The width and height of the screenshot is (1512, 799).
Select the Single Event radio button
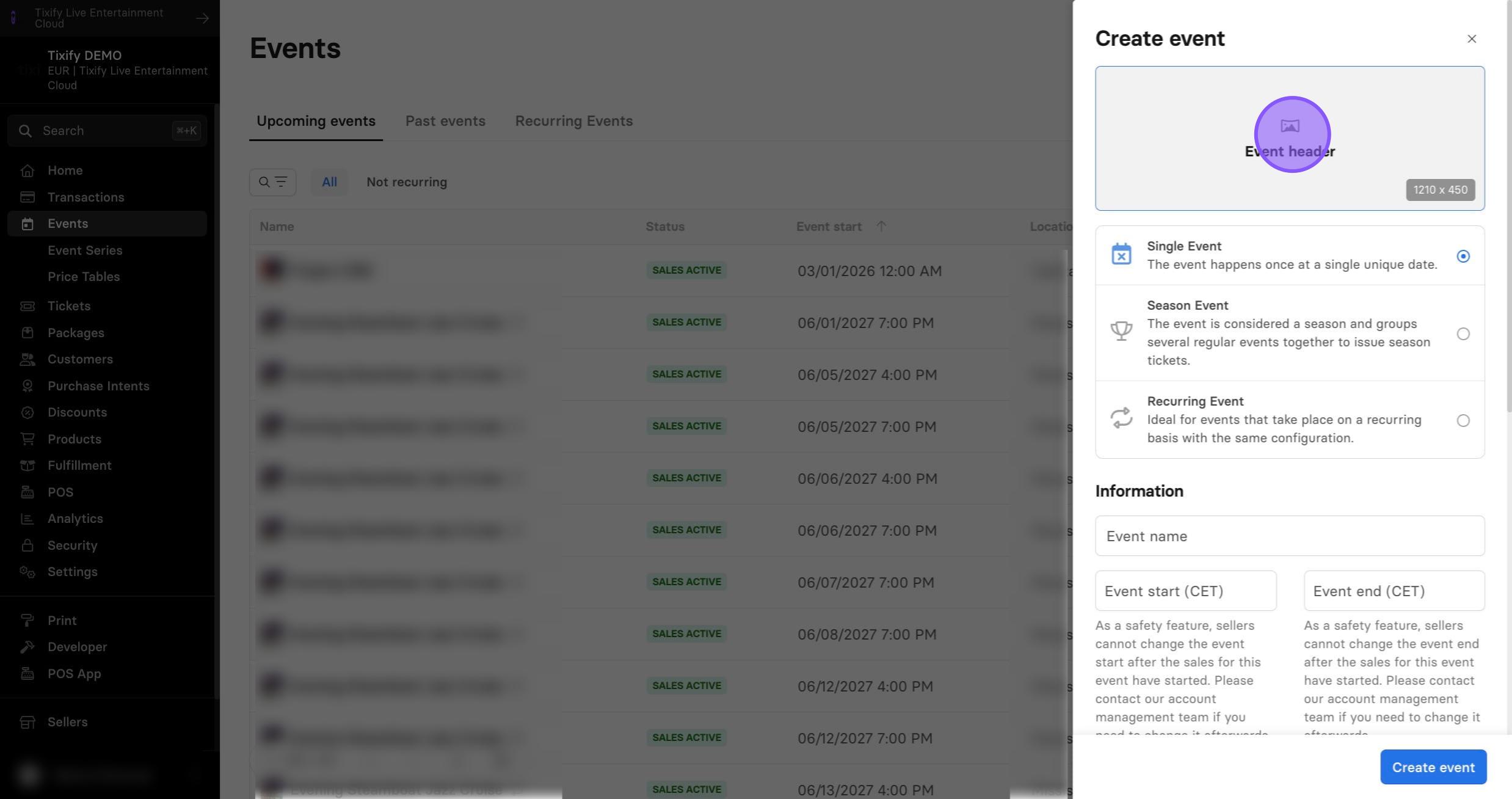[x=1463, y=256]
